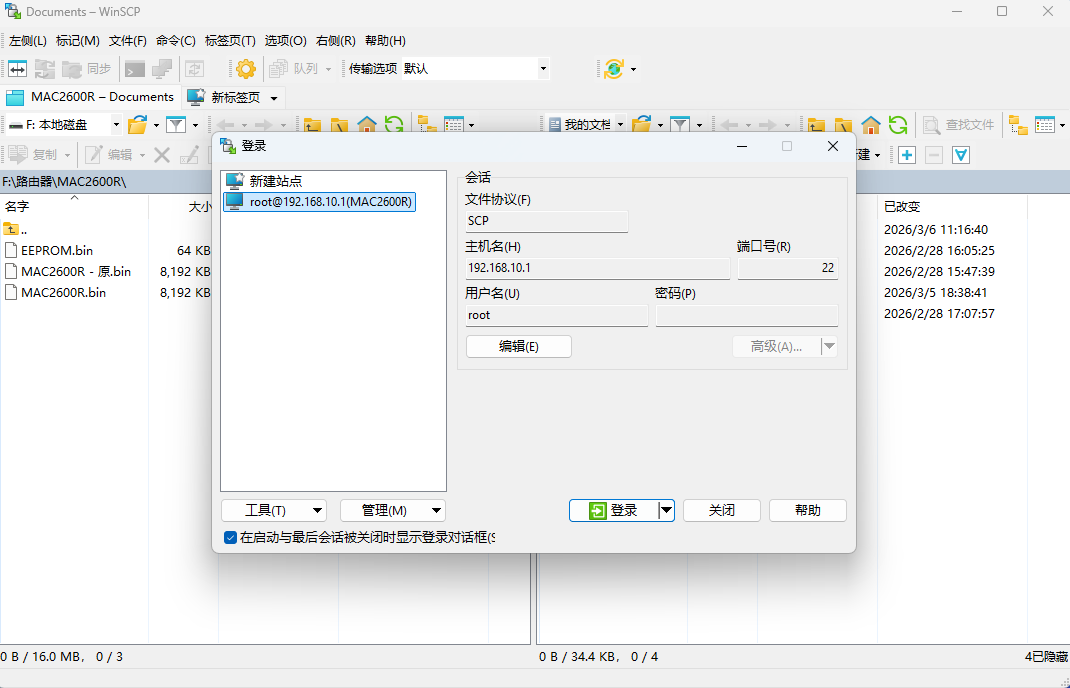The height and width of the screenshot is (688, 1070).
Task: Open the F: 本地磁盘 drive dropdown
Action: click(x=116, y=124)
